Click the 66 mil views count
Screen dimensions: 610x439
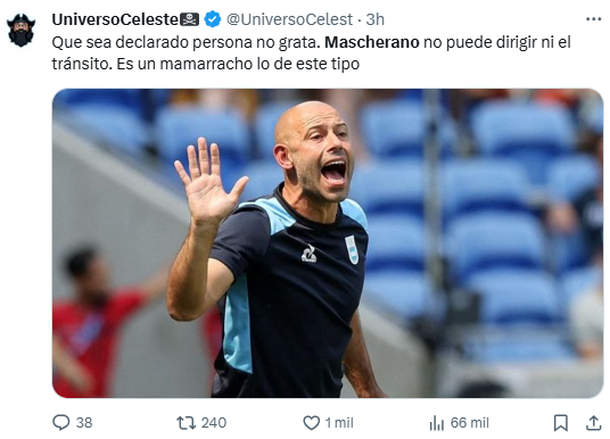pos(469,423)
